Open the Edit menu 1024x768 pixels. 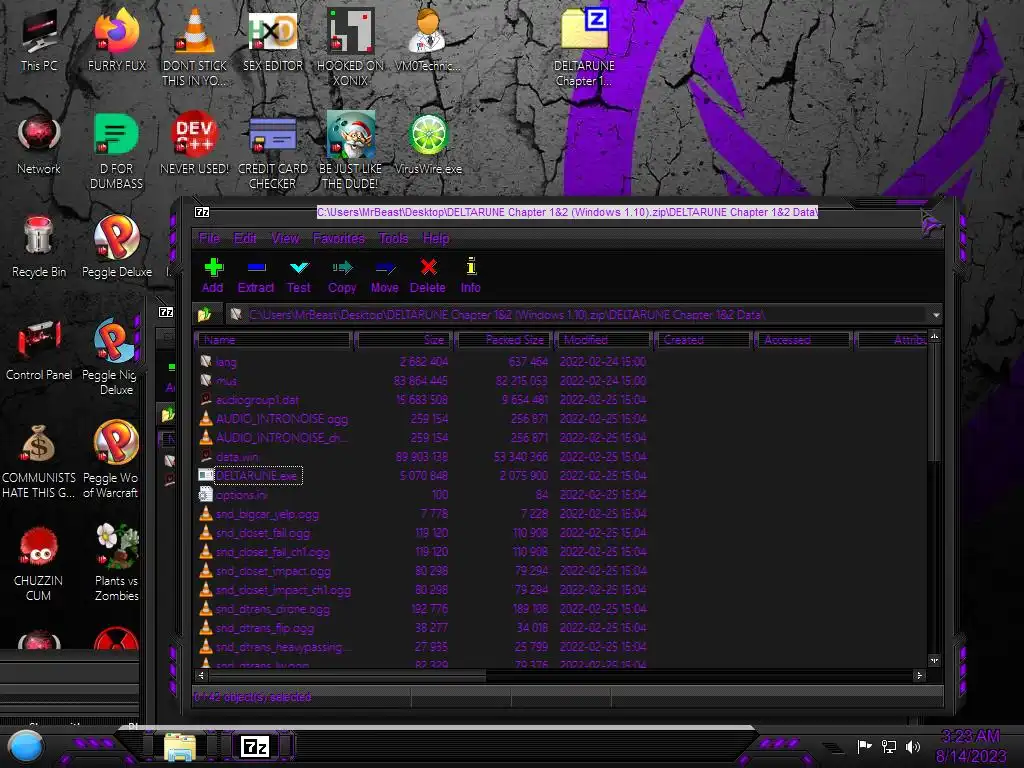click(x=245, y=238)
